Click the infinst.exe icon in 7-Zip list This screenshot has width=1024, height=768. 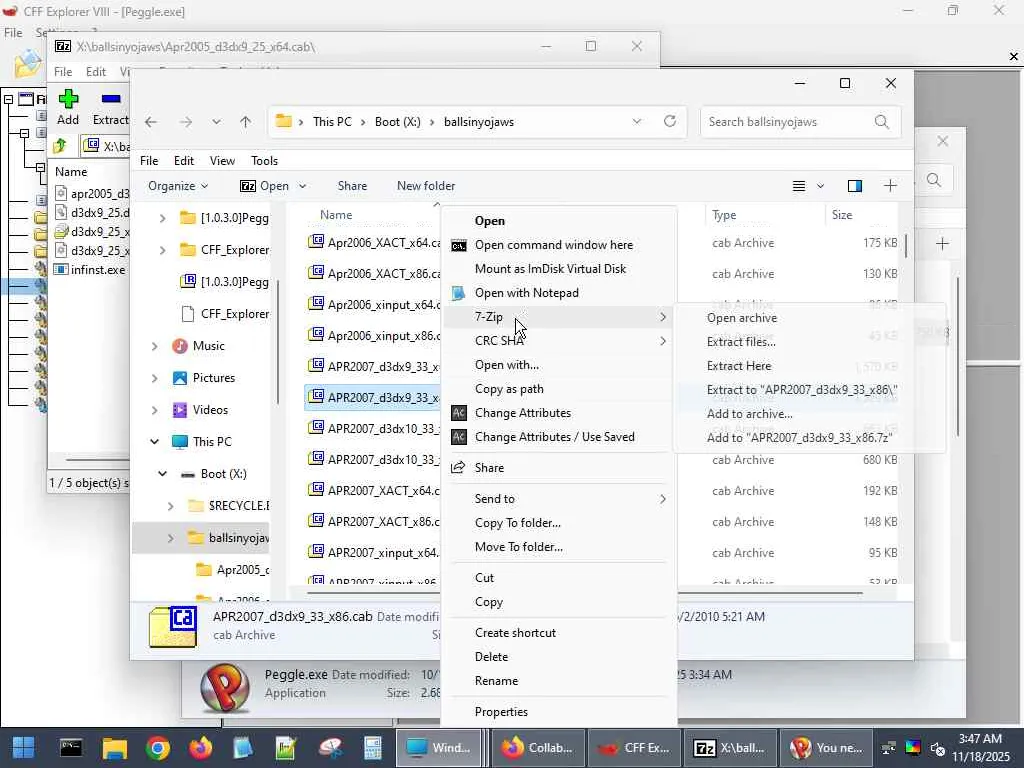pos(61,269)
